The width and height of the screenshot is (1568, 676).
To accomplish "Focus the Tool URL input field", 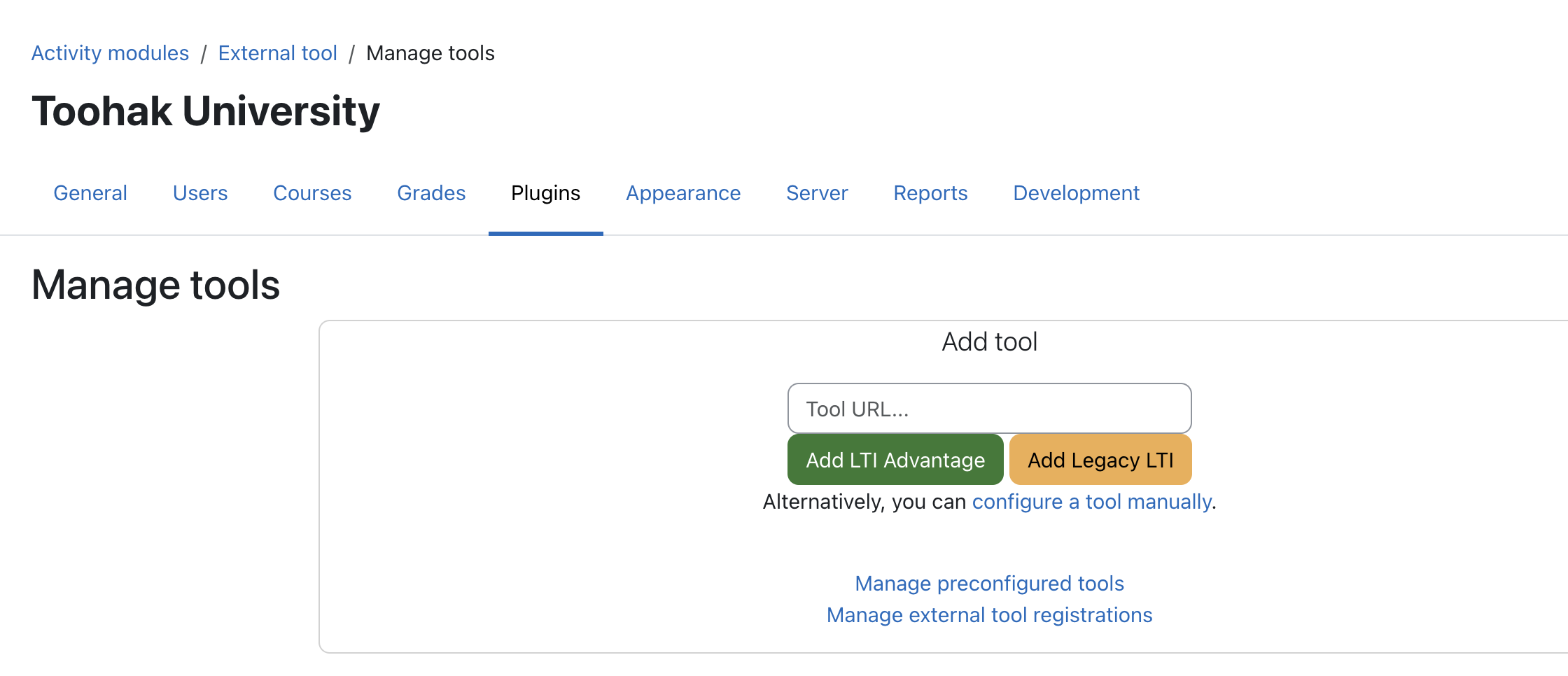I will [x=989, y=409].
